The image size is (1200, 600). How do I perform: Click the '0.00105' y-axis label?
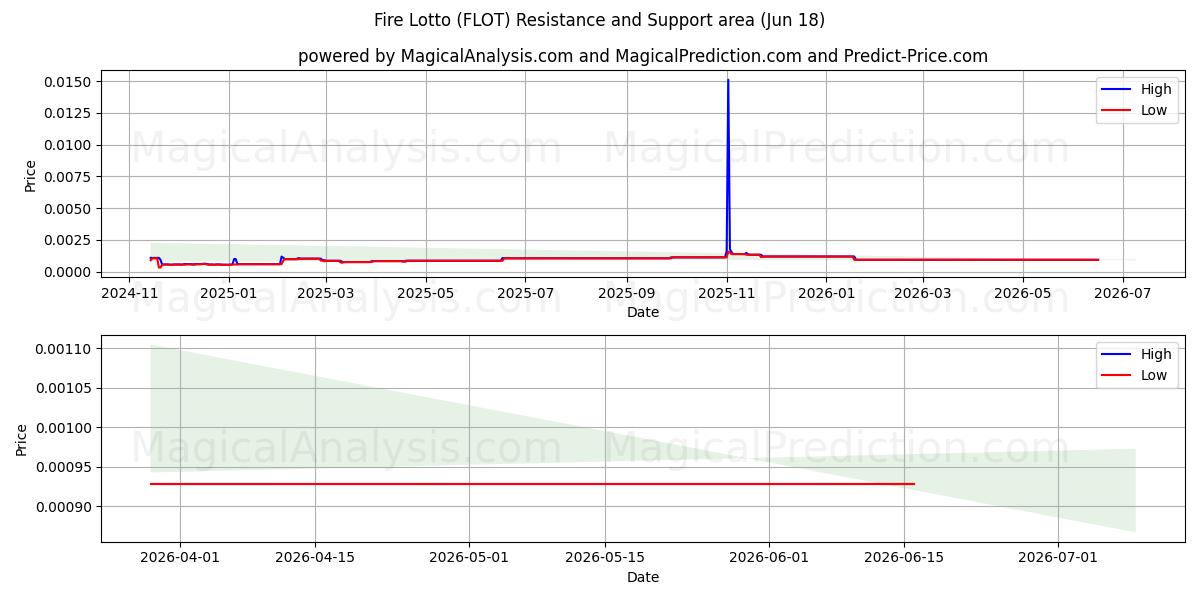(x=65, y=388)
